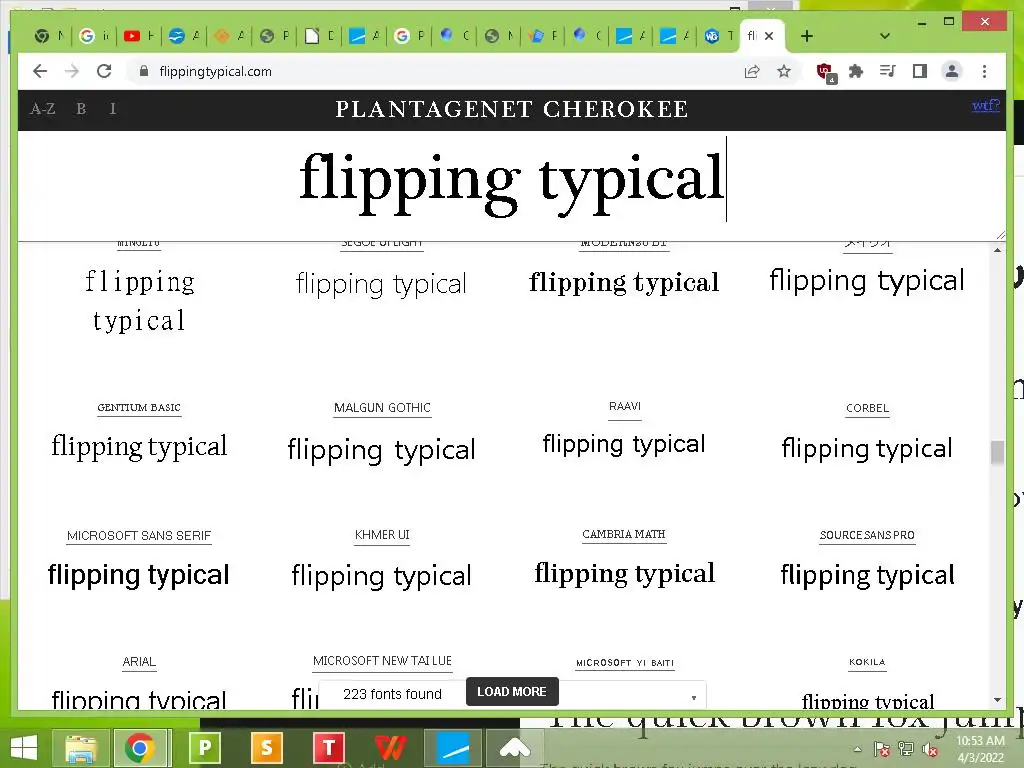Load more fonts with LOAD MORE button
The width and height of the screenshot is (1024, 768).
point(512,692)
